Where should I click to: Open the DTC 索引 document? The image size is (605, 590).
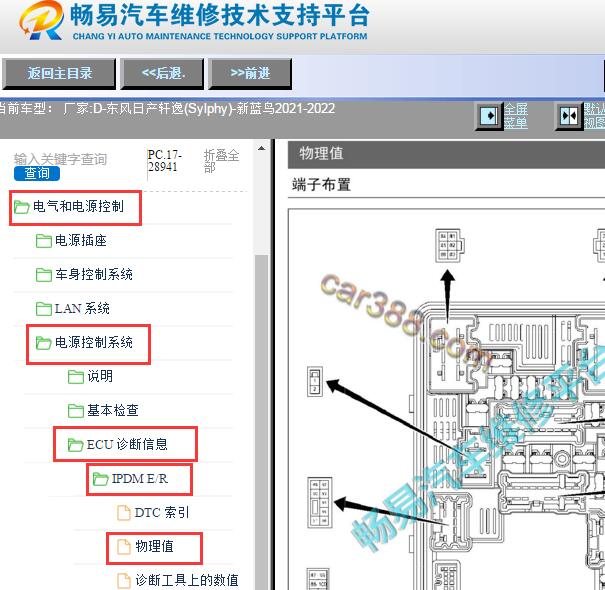162,513
